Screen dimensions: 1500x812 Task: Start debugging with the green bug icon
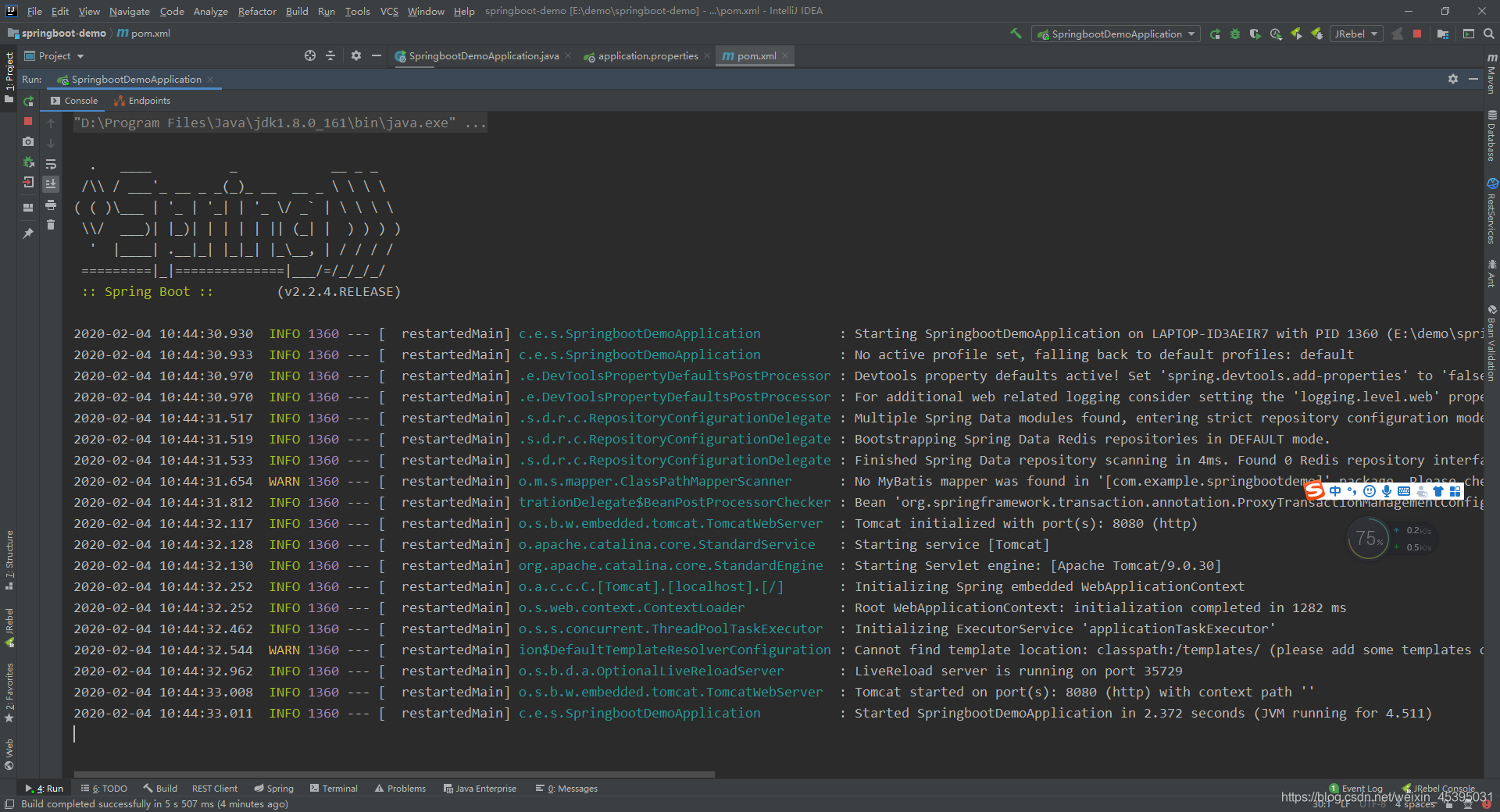point(1235,34)
